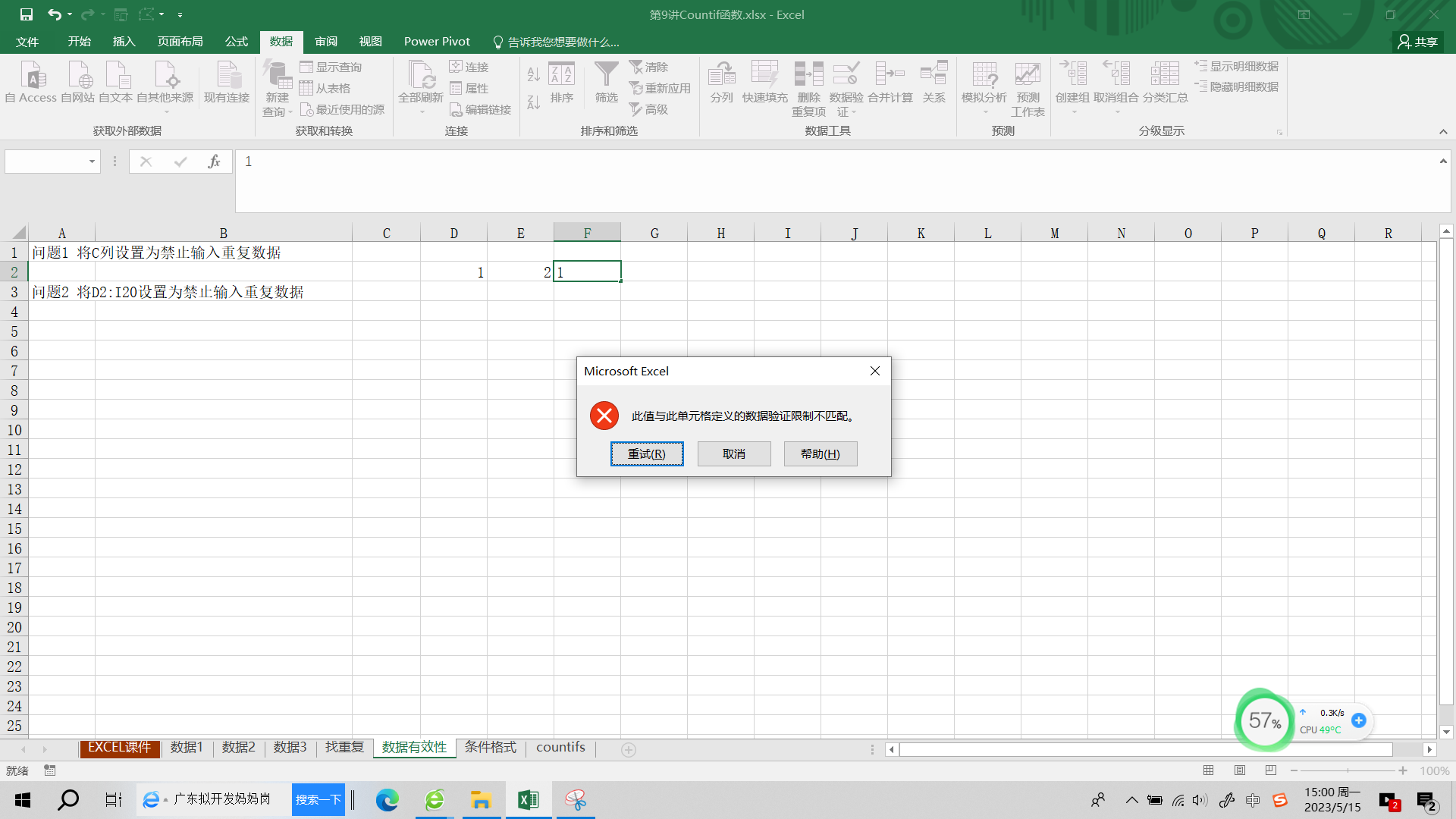
Task: Click the Filter (筛选) funnel icon
Action: coord(606,76)
